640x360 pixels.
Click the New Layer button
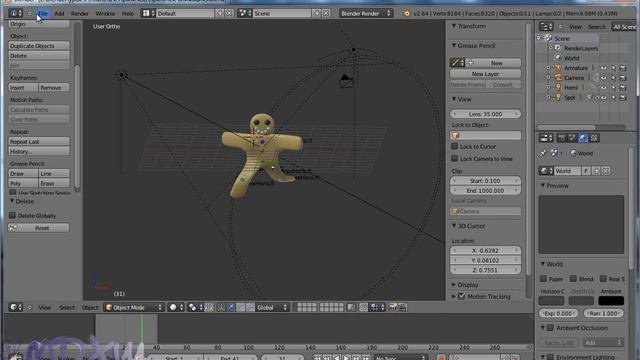pos(485,74)
